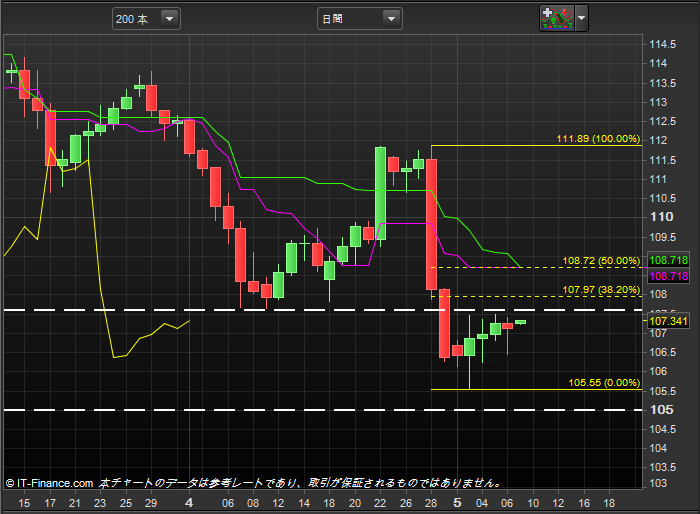
Task: Click the IT-Finance.com copyright text
Action: 49,483
